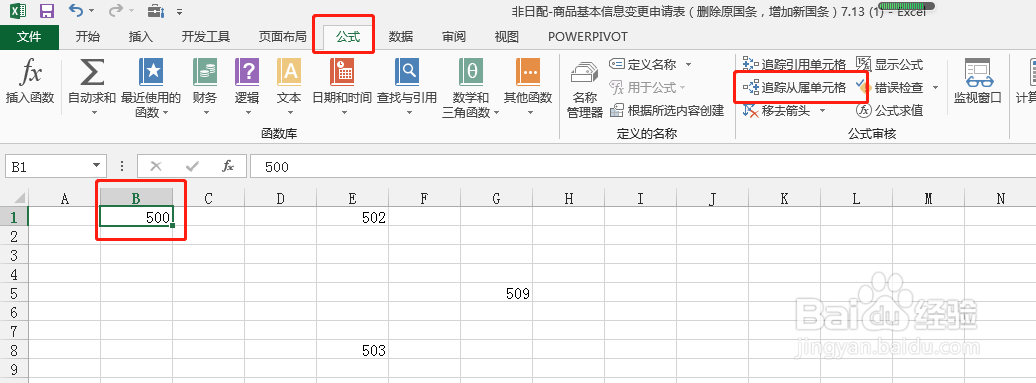The image size is (1036, 383).
Task: Open the Watch Window (监视窗口)
Action: pos(978,81)
